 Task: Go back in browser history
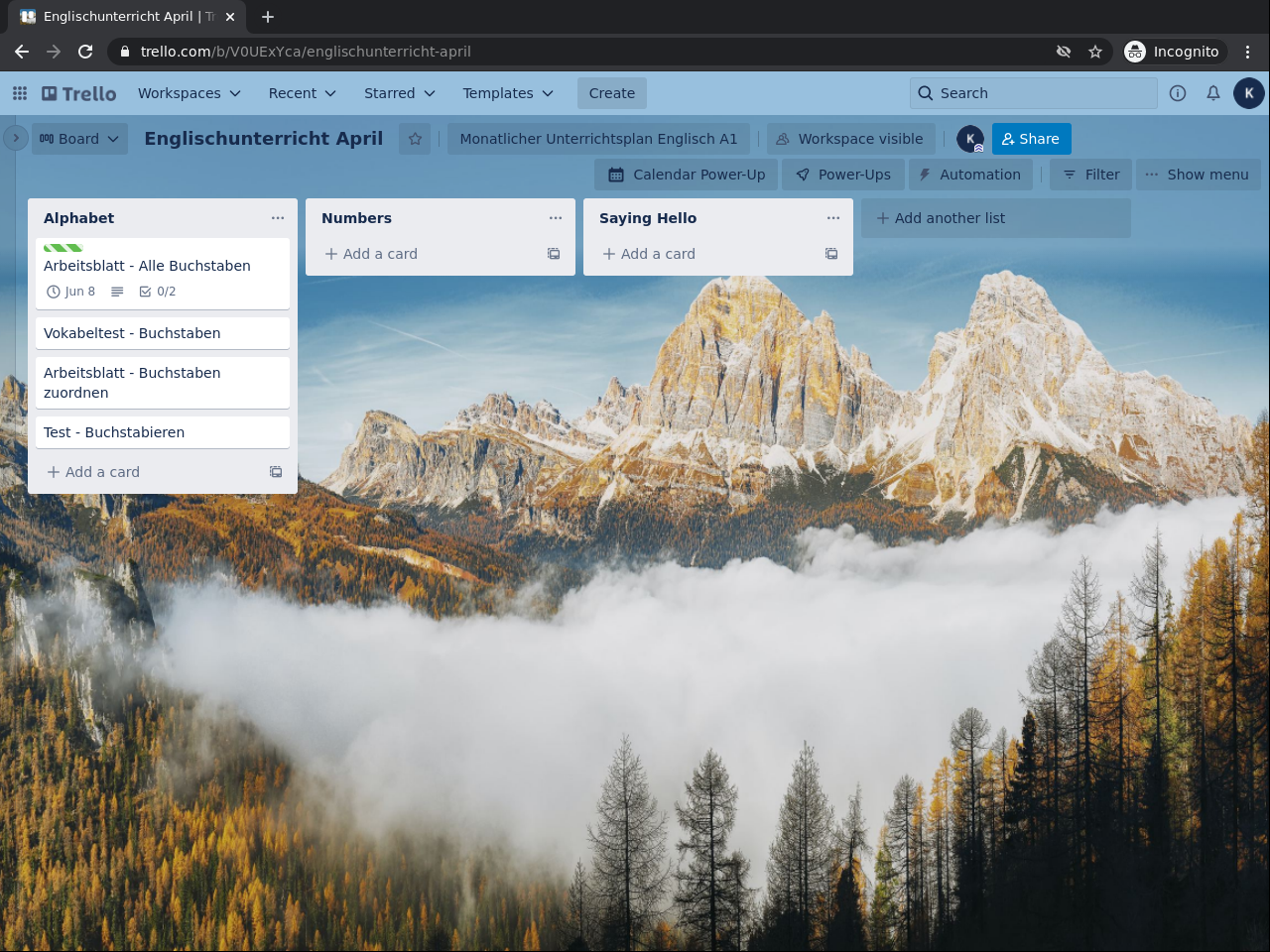click(x=22, y=52)
